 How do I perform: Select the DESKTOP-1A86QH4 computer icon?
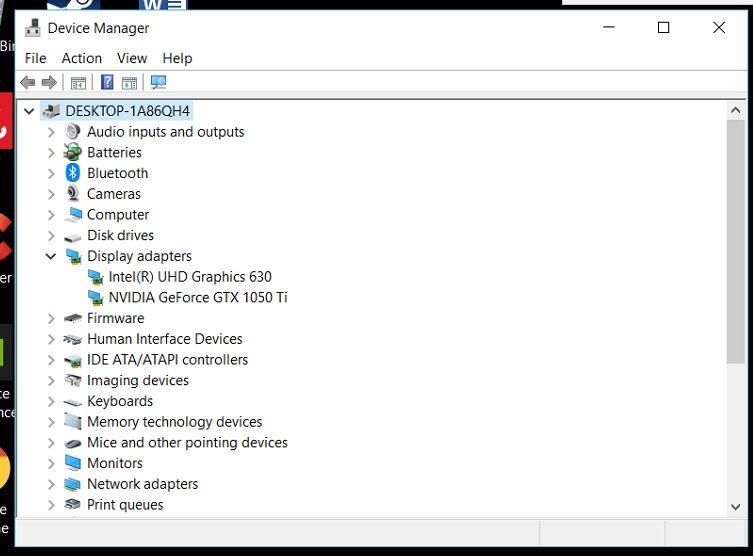50,111
